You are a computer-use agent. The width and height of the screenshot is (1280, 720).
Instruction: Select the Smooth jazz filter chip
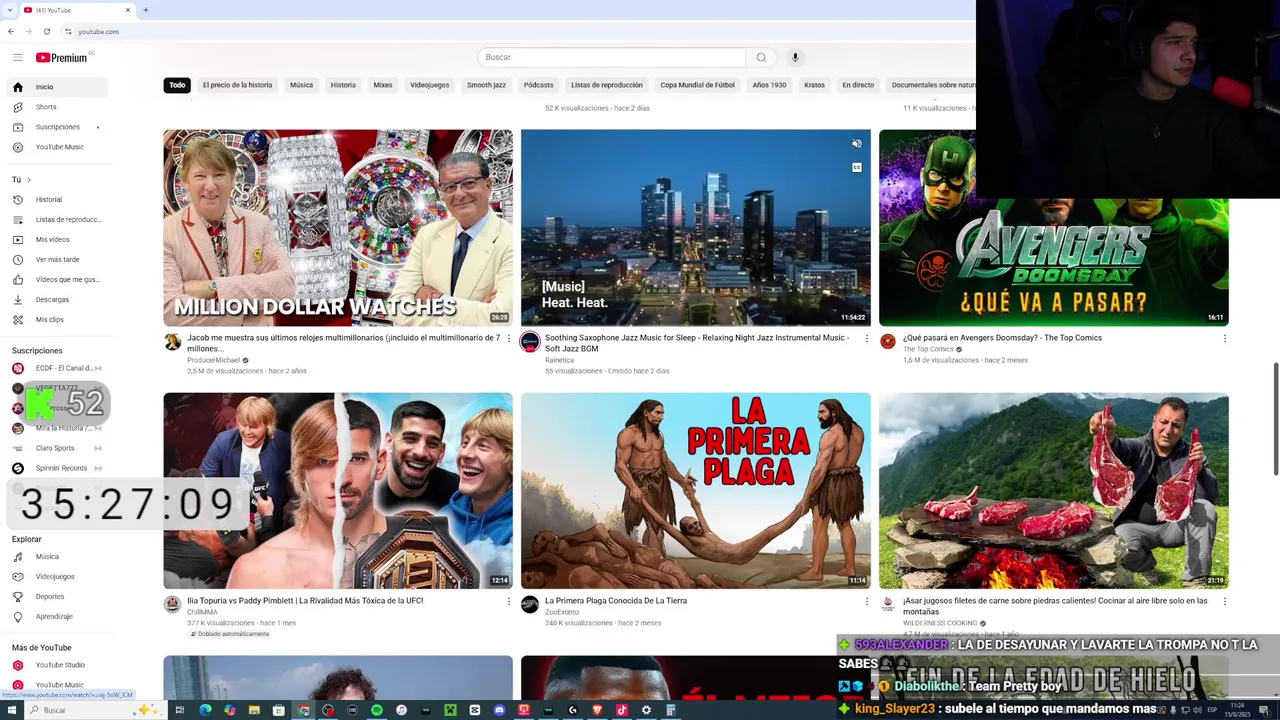click(486, 85)
